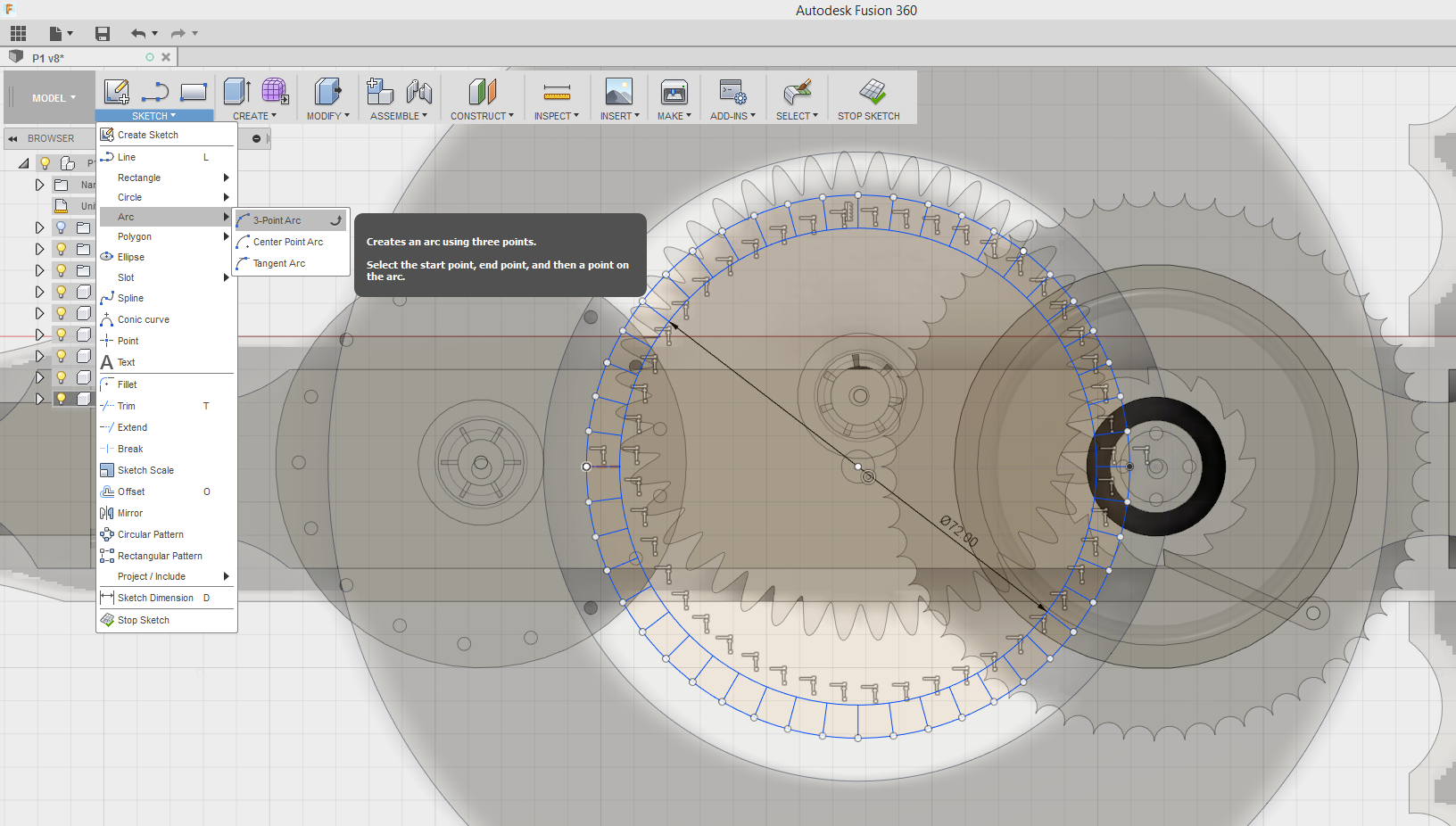This screenshot has width=1456, height=826.
Task: Select the Modify Press Pull icon
Action: [327, 92]
